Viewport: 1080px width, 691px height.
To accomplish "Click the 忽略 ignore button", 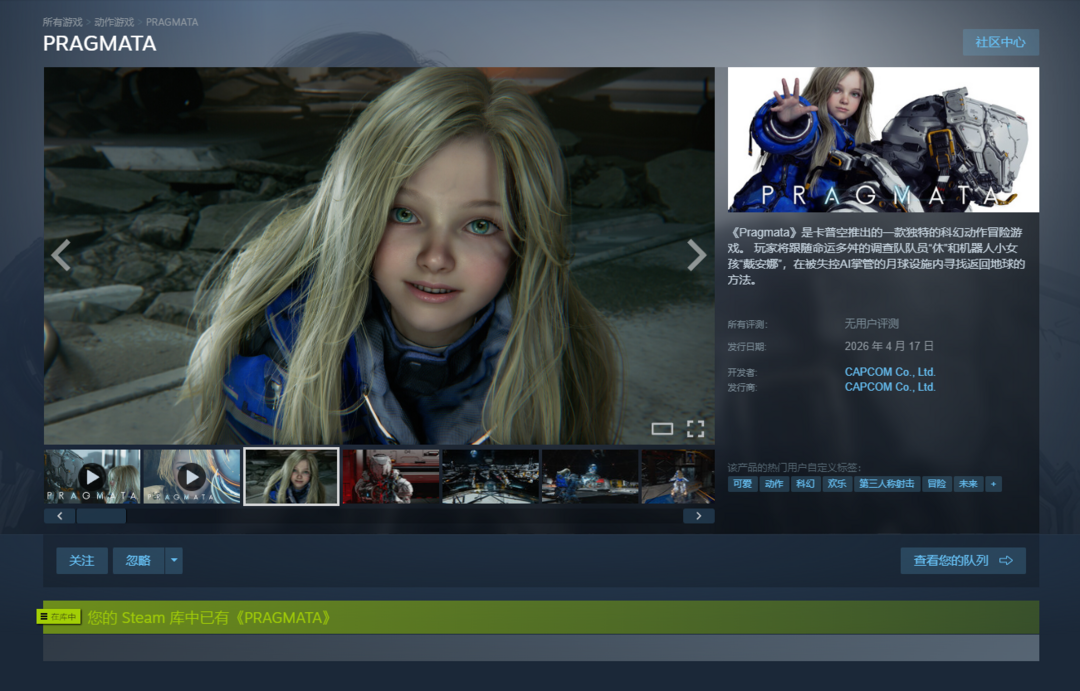I will 138,561.
